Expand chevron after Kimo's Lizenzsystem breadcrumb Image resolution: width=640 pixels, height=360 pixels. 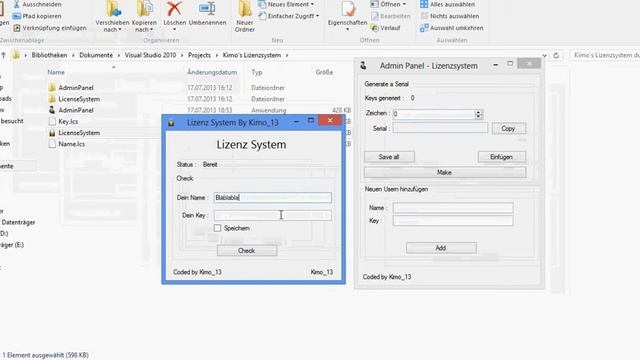click(287, 55)
